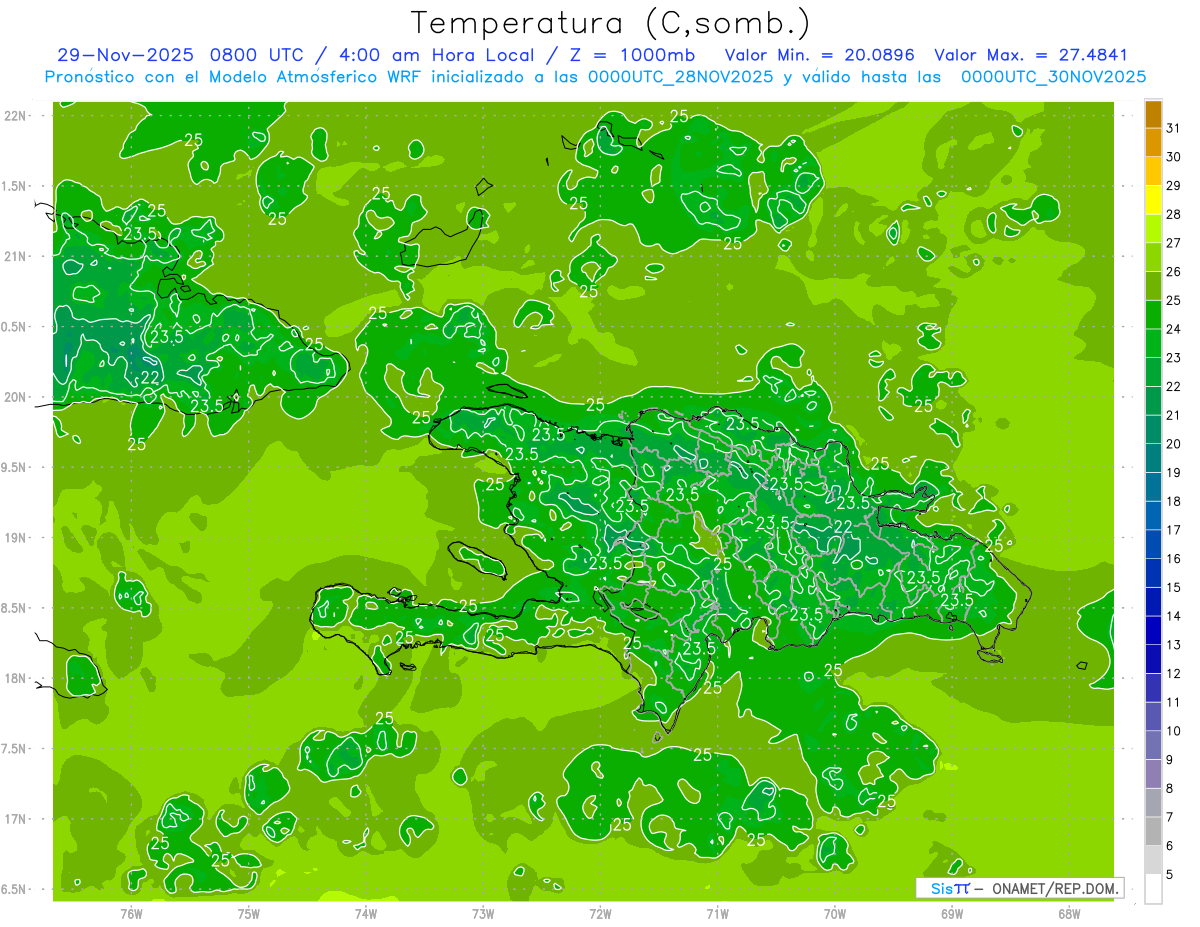Click the "73W" longitude axis label
The height and width of the screenshot is (927, 1200).
point(483,913)
